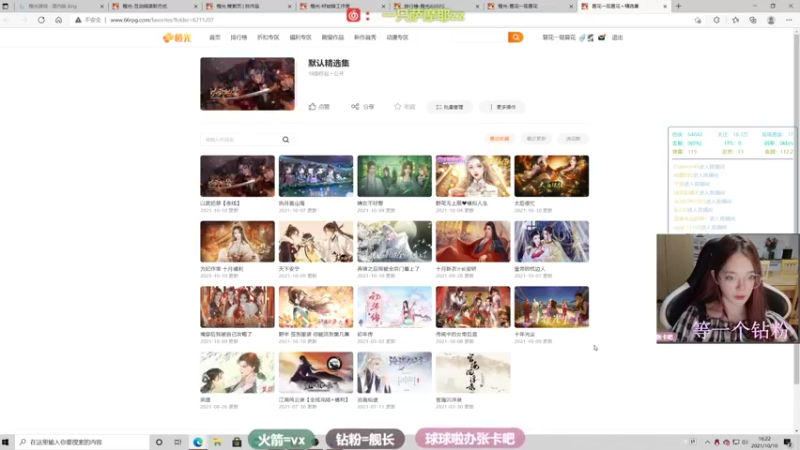800x450 pixels.
Task: Click the browser favorites star icon
Action: (735, 20)
